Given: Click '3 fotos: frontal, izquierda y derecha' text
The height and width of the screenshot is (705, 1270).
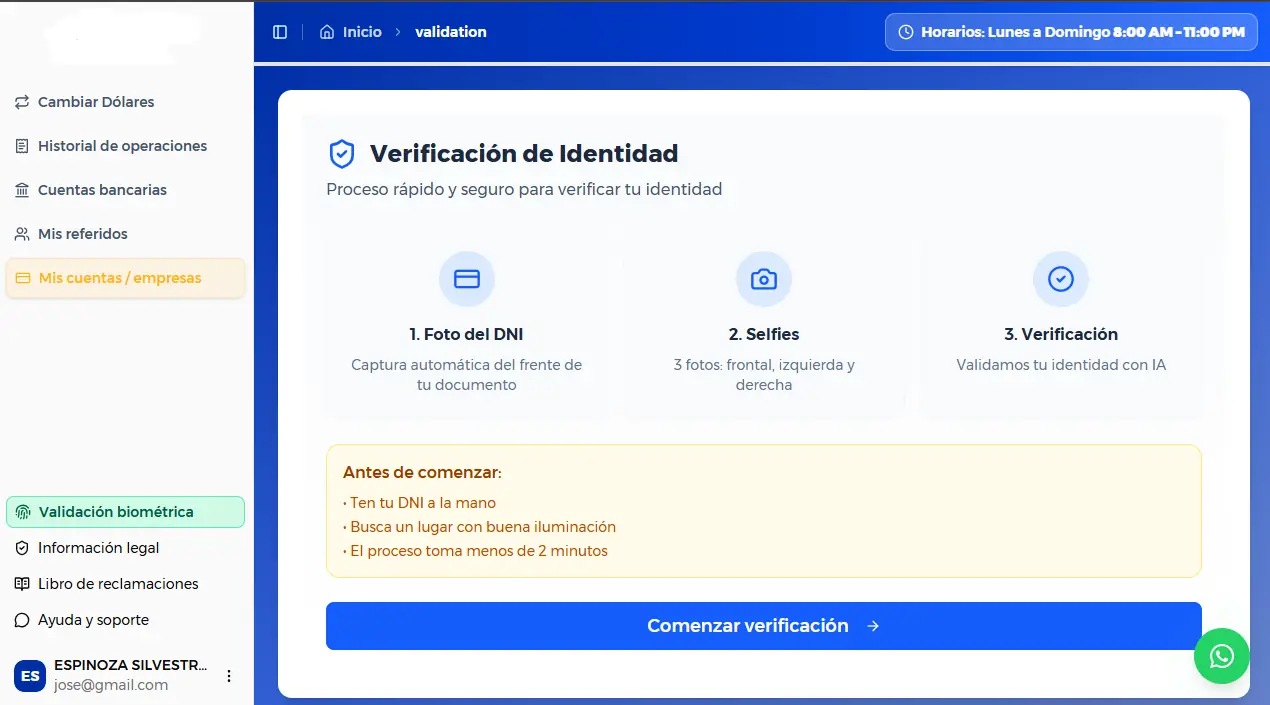Looking at the screenshot, I should pos(764,375).
